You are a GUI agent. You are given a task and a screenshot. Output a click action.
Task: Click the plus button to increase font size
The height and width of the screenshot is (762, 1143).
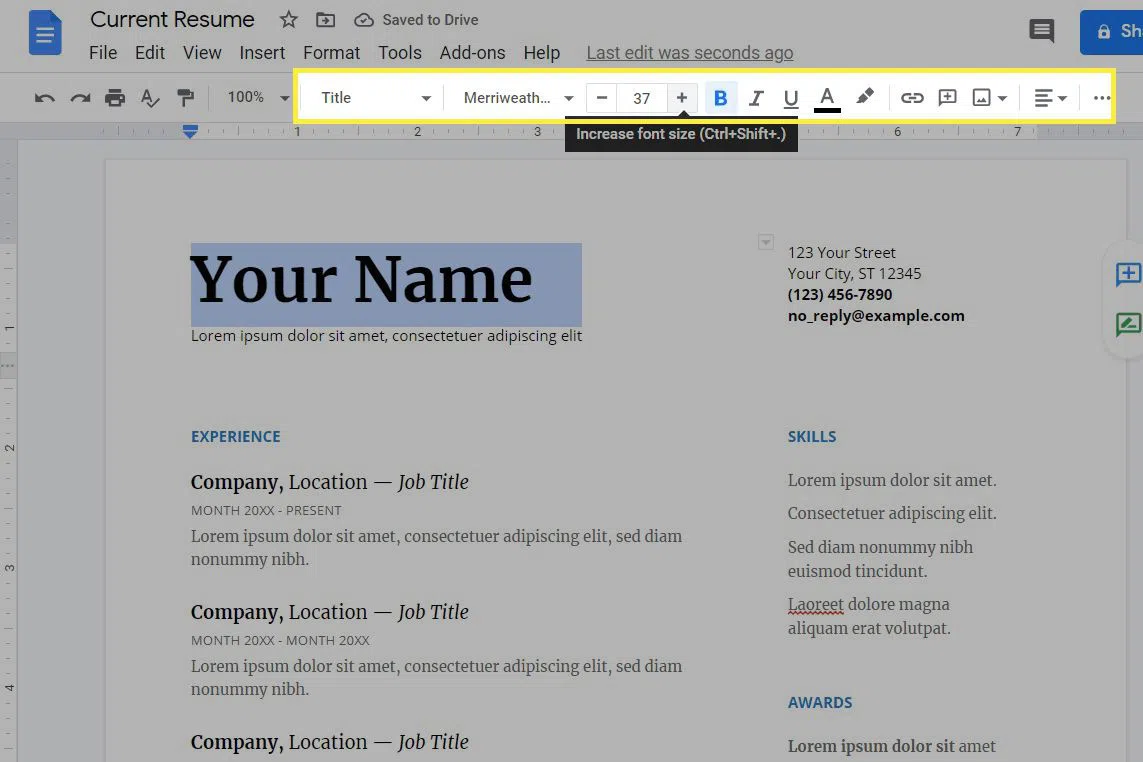pos(682,98)
